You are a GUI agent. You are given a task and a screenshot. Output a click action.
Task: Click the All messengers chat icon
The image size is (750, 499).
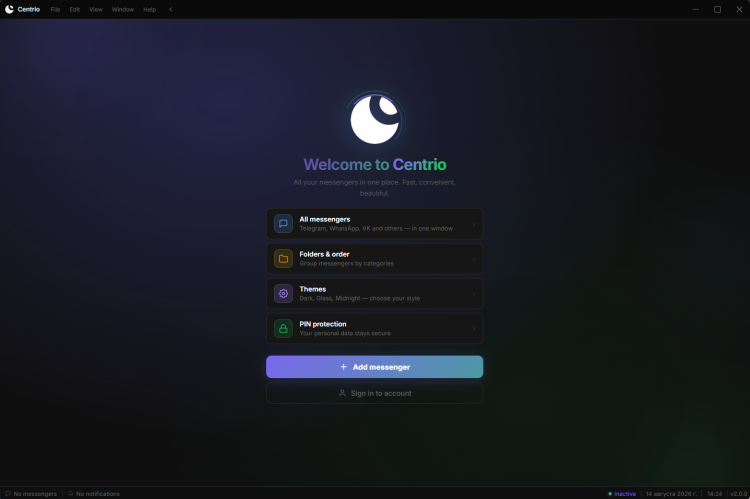283,223
